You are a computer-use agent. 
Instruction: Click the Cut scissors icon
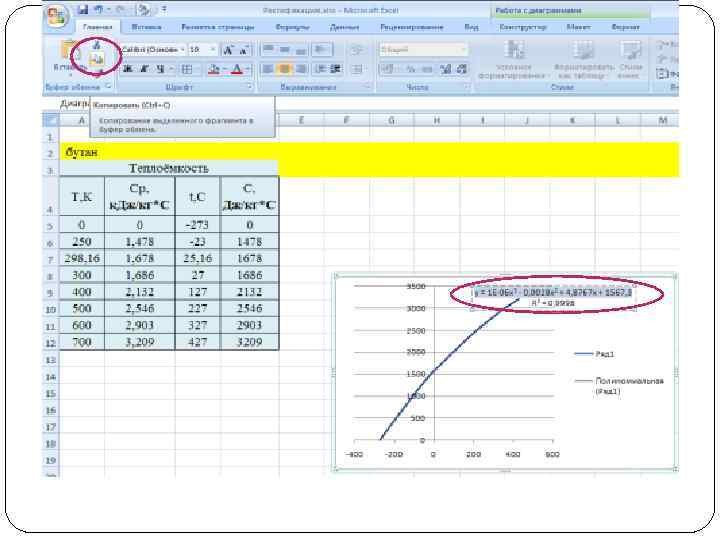tap(96, 45)
